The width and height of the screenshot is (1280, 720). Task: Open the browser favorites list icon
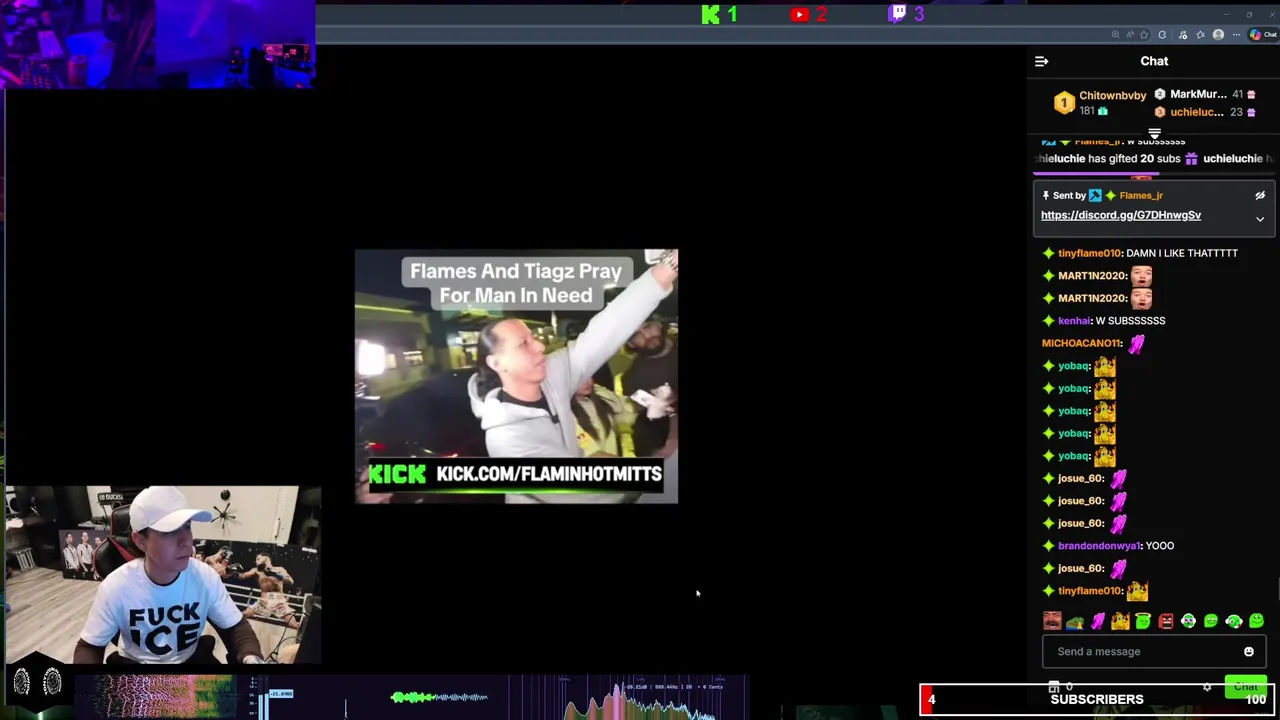(1200, 35)
